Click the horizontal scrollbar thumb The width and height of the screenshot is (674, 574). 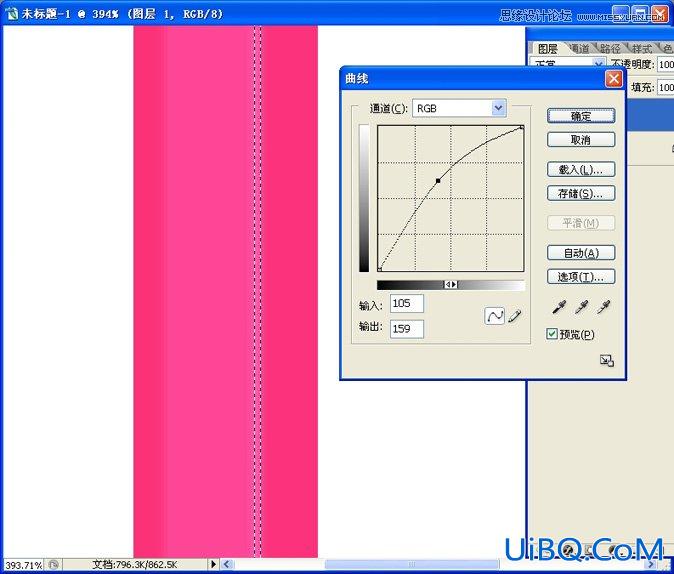(x=411, y=564)
